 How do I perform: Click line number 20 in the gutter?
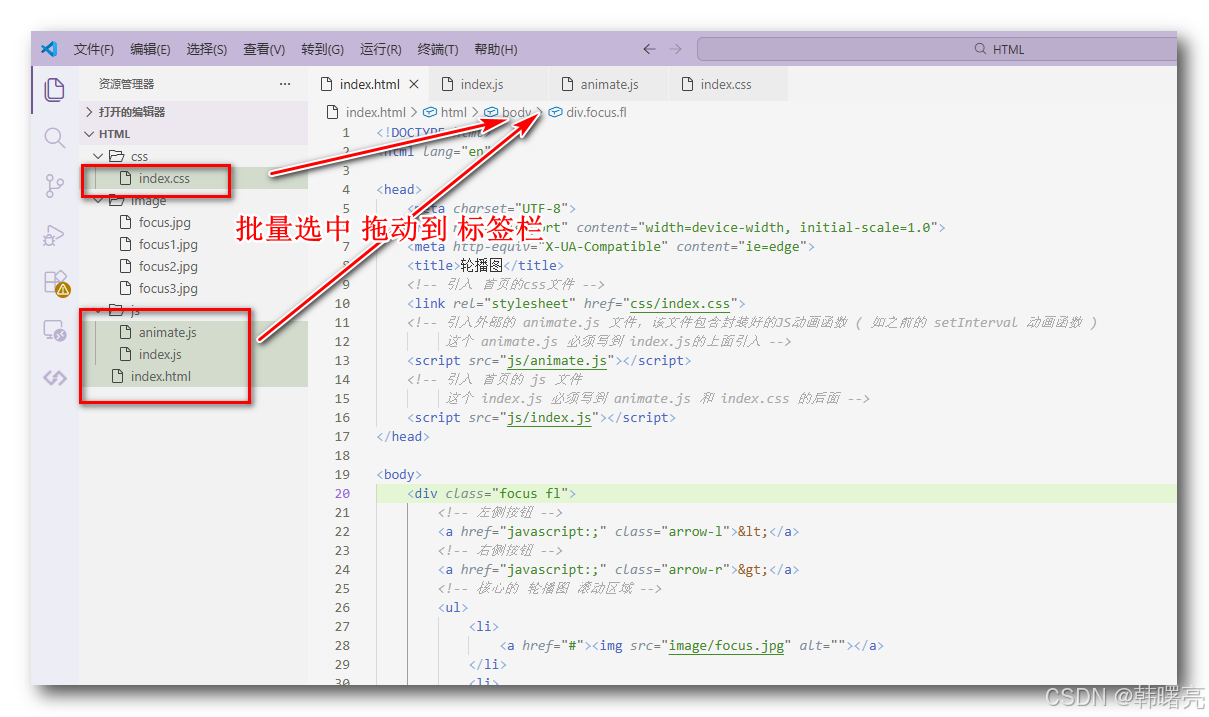coord(342,493)
